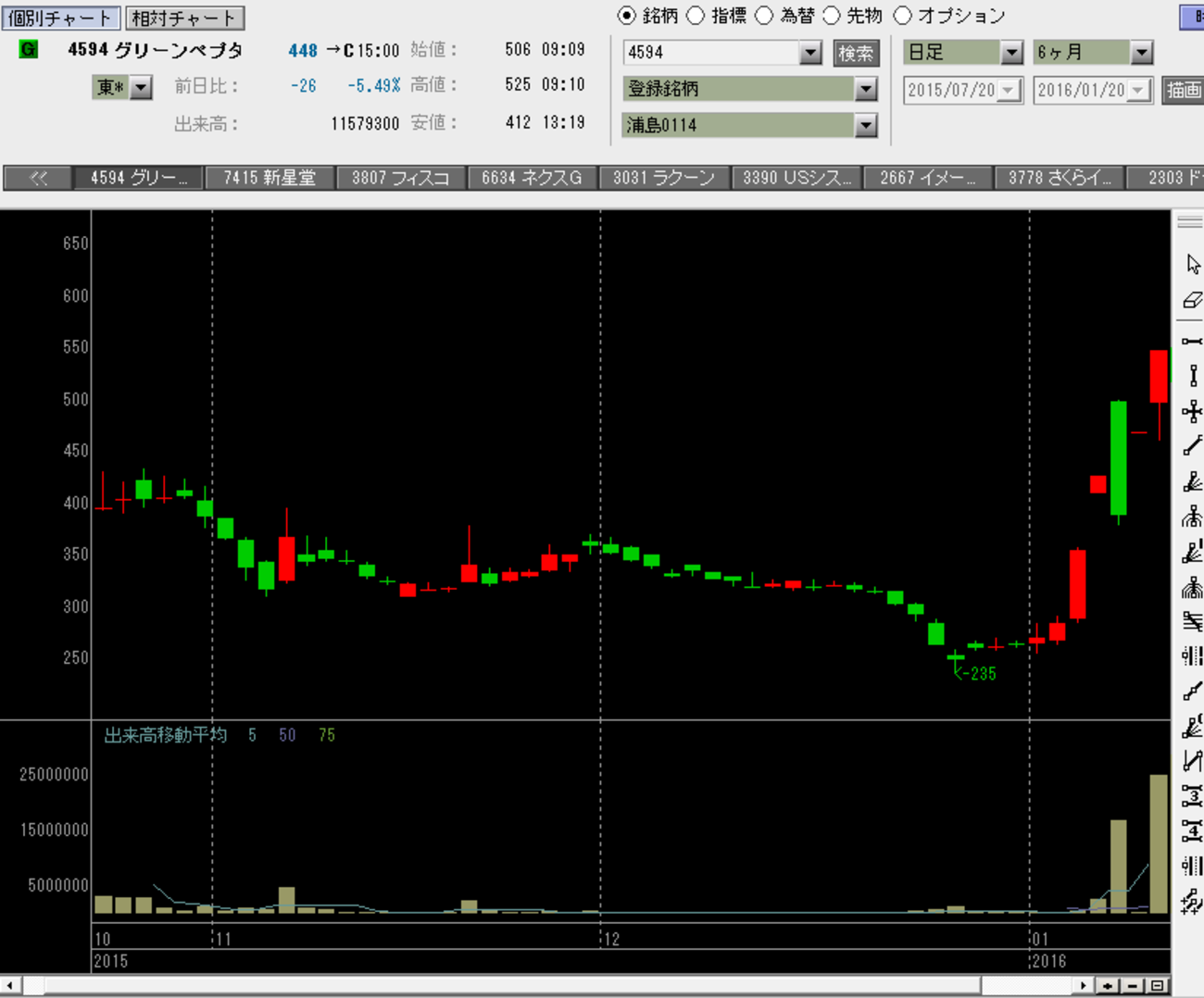
Task: Open the 6ヶ月 period dropdown
Action: click(x=1142, y=53)
